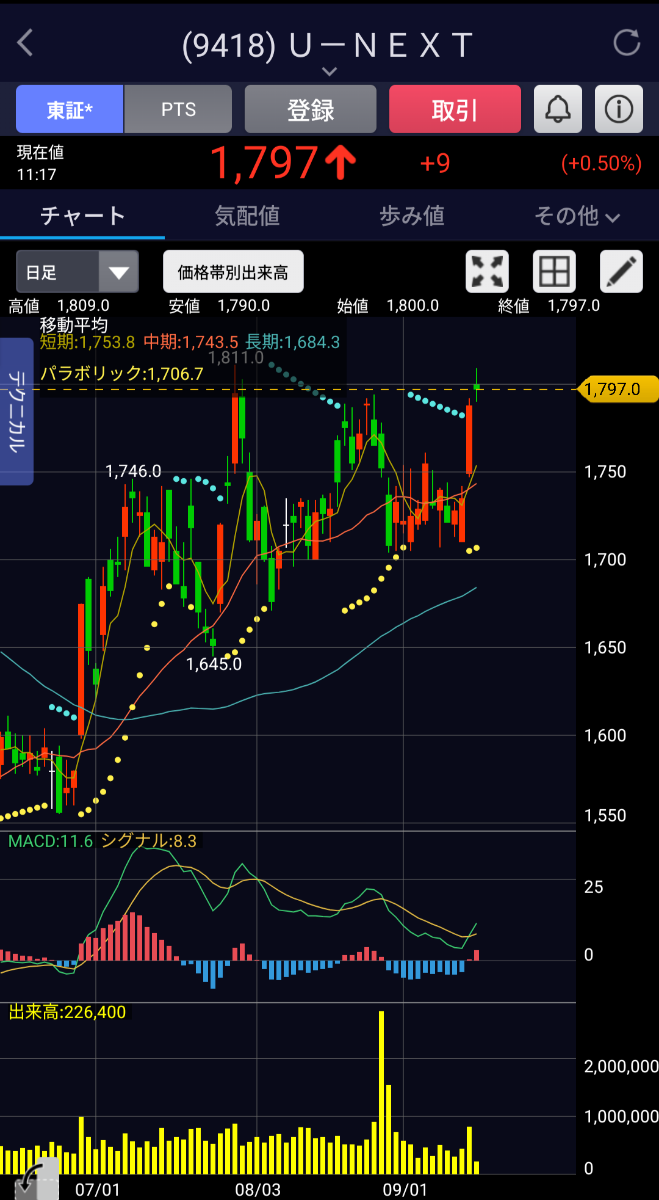Viewport: 659px width, 1200px height.
Task: Tap the 中期:1,743.5 moving average label
Action: point(191,342)
